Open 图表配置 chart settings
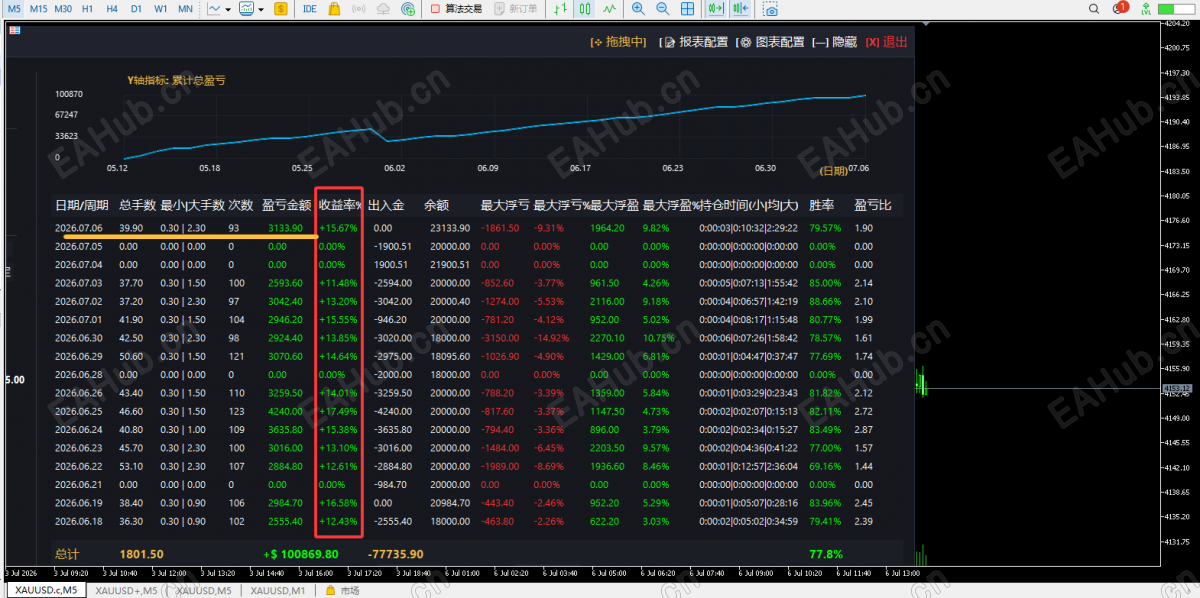Viewport: 1200px width, 598px height. point(770,42)
